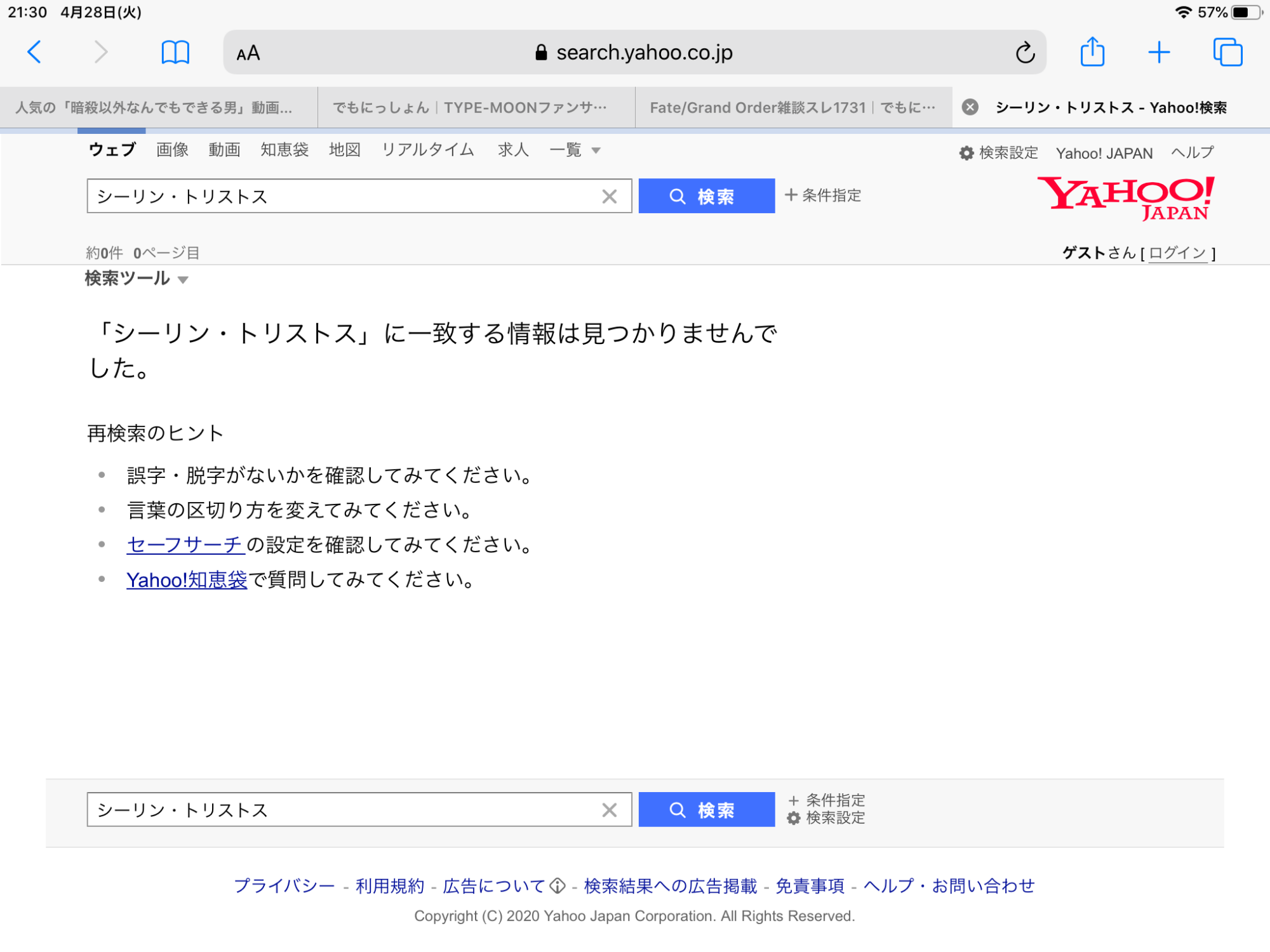Close the Yahoo!検索 tab
The height and width of the screenshot is (952, 1270).
pos(970,107)
